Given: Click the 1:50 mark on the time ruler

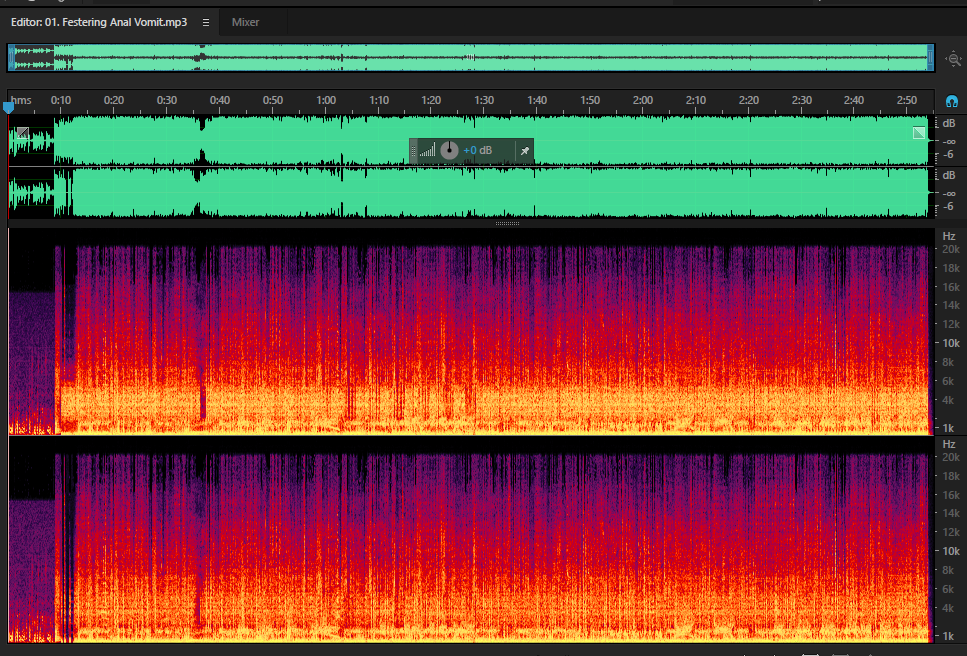Looking at the screenshot, I should pos(590,100).
